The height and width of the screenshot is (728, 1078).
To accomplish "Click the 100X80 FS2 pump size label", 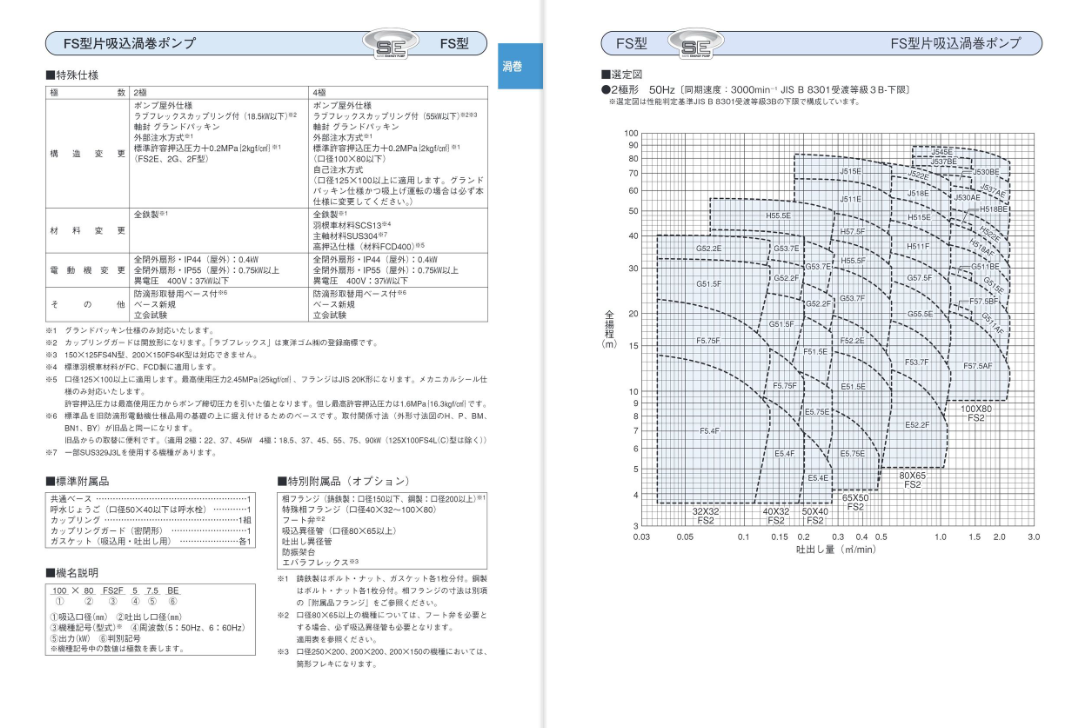I will click(976, 413).
